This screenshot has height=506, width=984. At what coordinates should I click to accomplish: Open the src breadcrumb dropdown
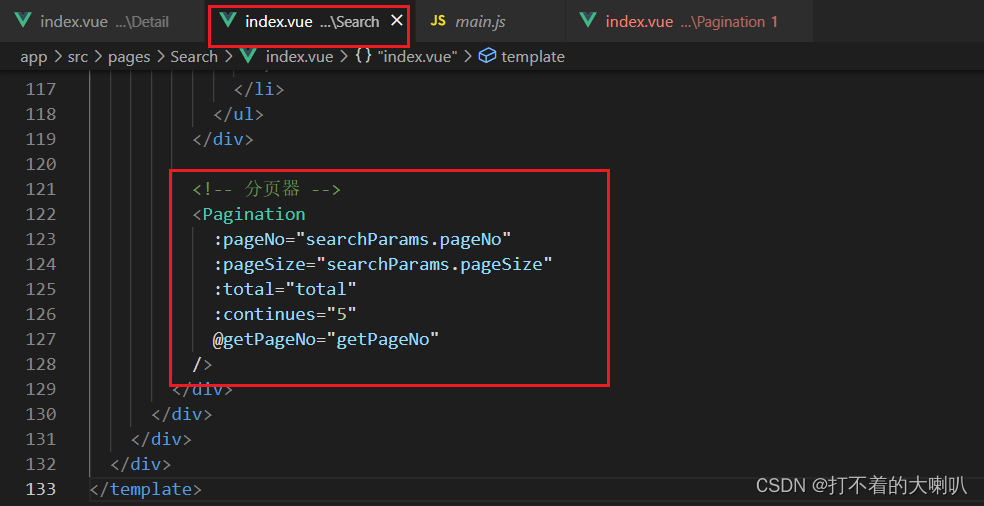78,57
